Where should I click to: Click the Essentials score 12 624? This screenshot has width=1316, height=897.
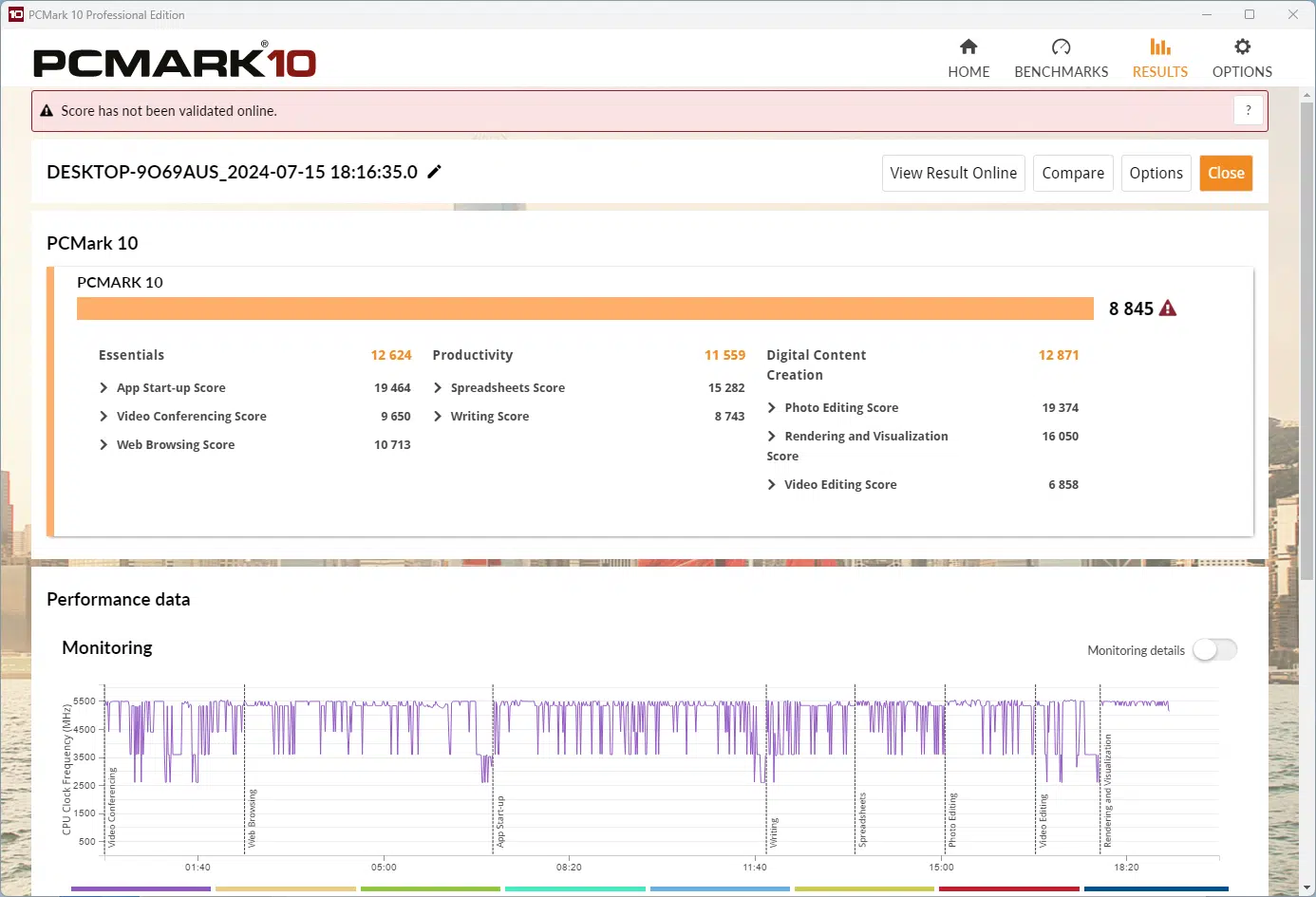click(x=391, y=355)
